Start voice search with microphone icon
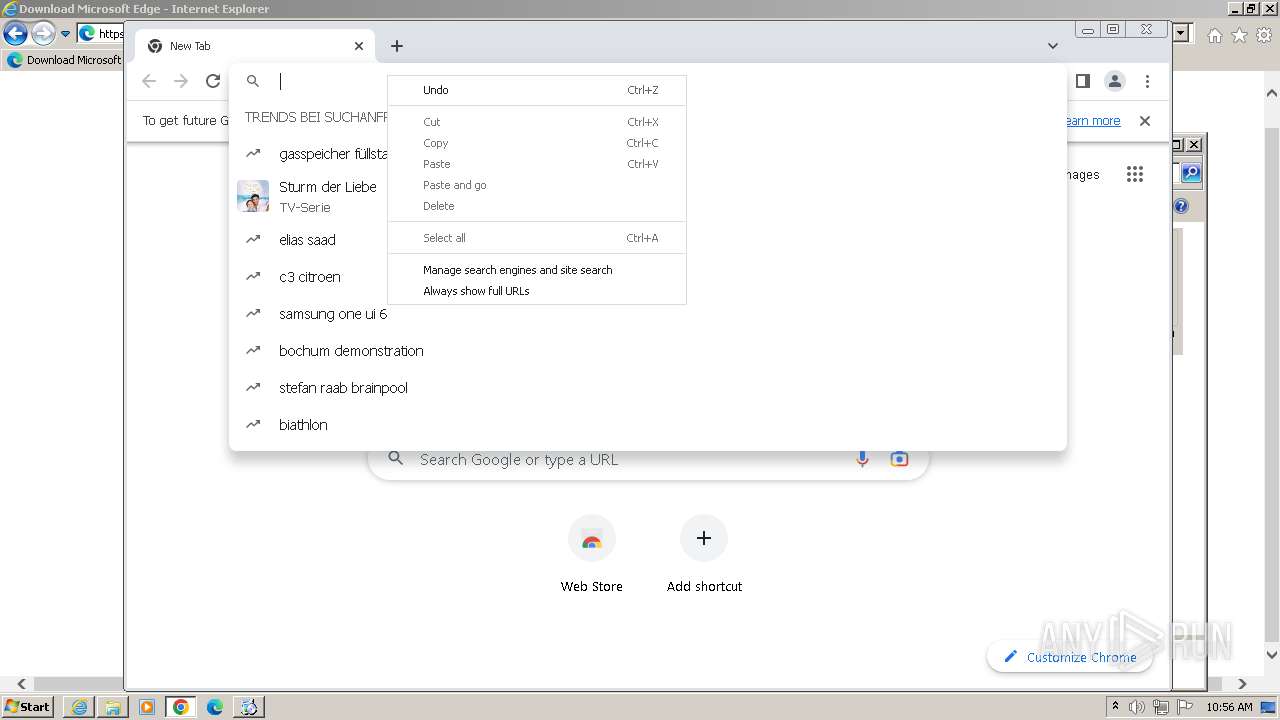Image resolution: width=1280 pixels, height=720 pixels. [x=862, y=459]
